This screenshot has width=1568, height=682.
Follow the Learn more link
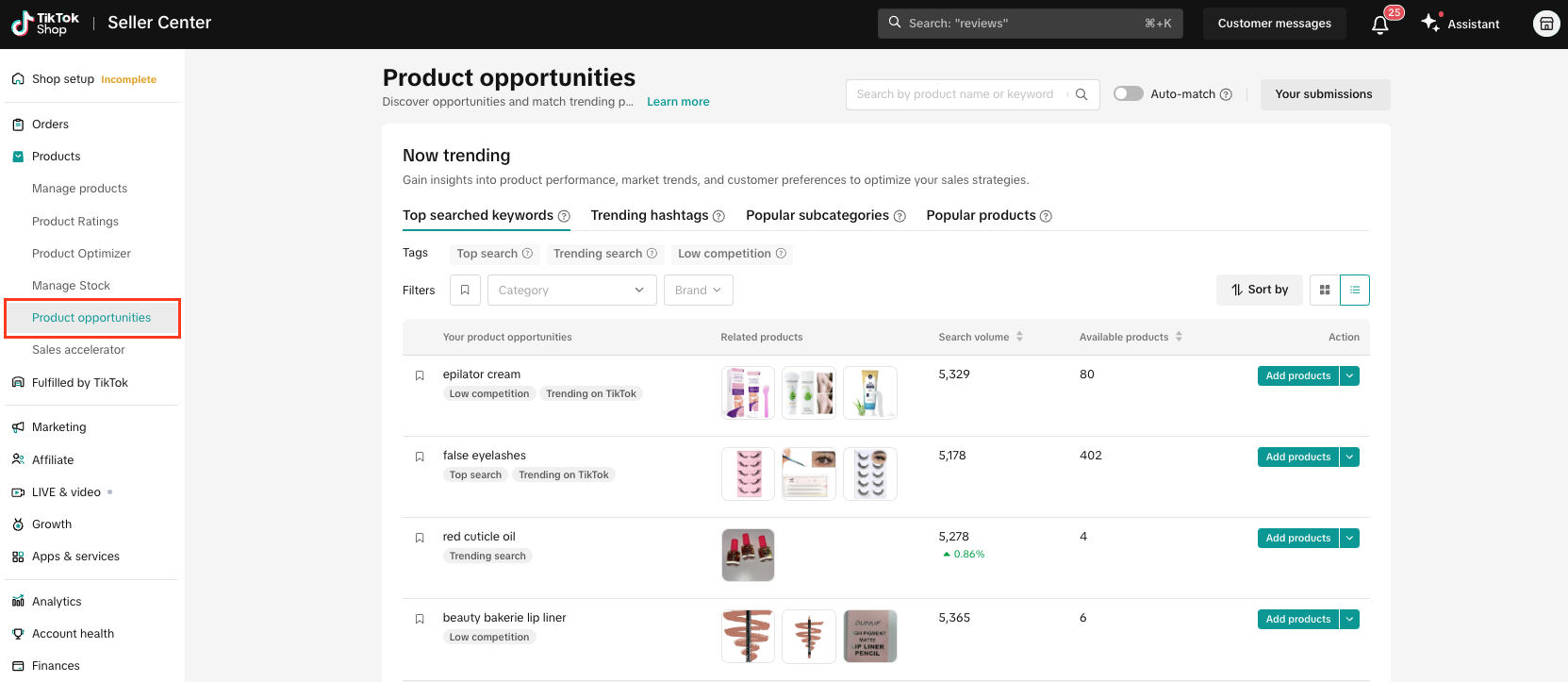678,102
